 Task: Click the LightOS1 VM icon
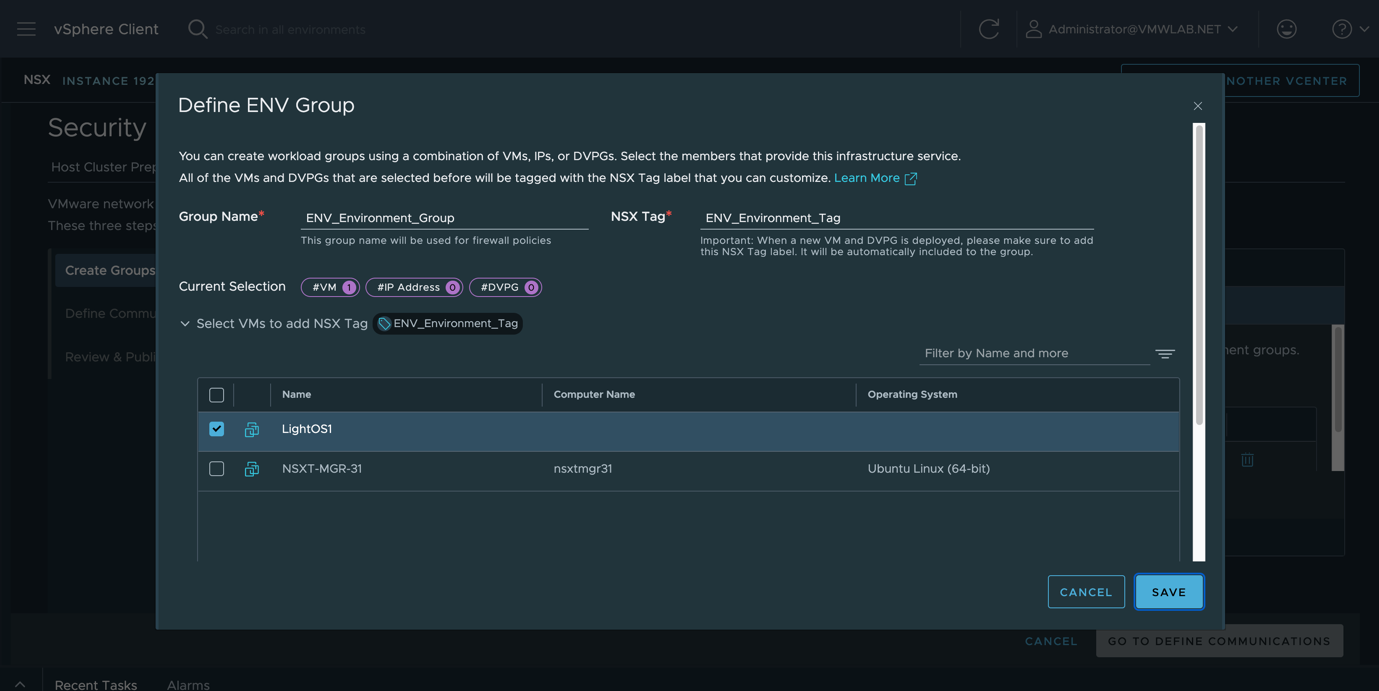(252, 430)
